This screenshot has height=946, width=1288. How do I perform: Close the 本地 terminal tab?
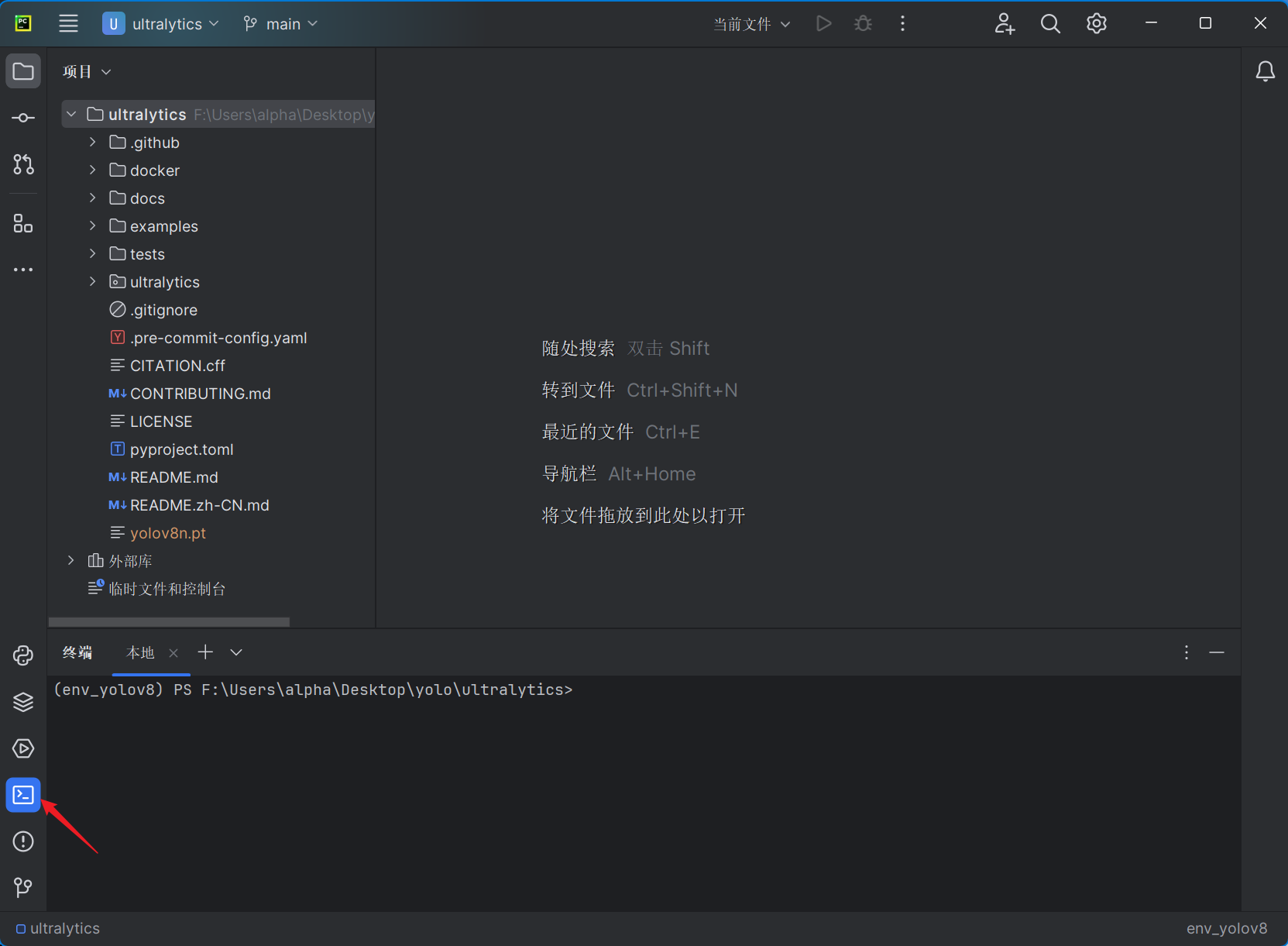point(173,653)
